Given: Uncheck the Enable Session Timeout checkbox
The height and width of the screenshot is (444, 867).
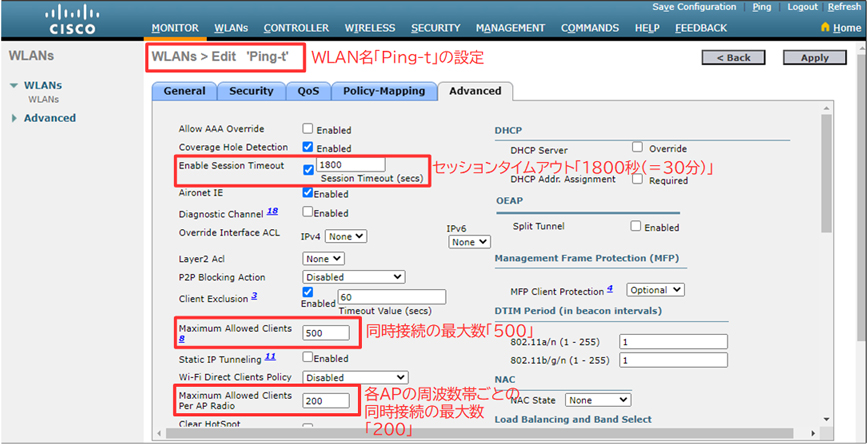Looking at the screenshot, I should click(308, 170).
